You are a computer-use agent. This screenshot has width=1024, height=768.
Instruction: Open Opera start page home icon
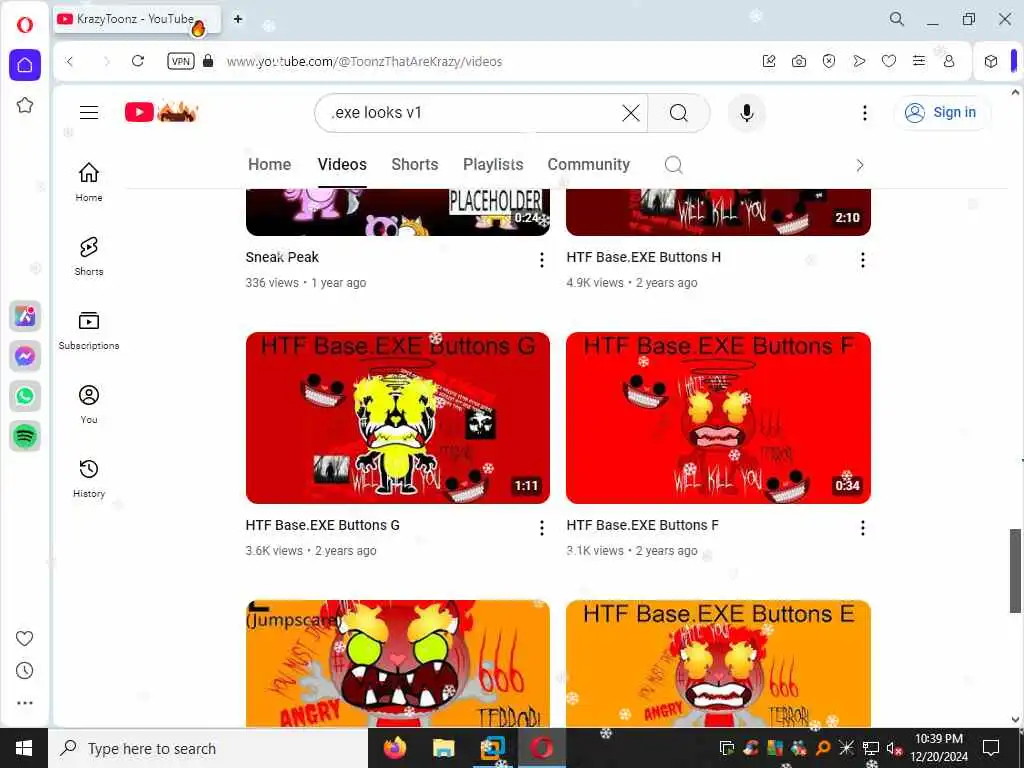[x=25, y=65]
